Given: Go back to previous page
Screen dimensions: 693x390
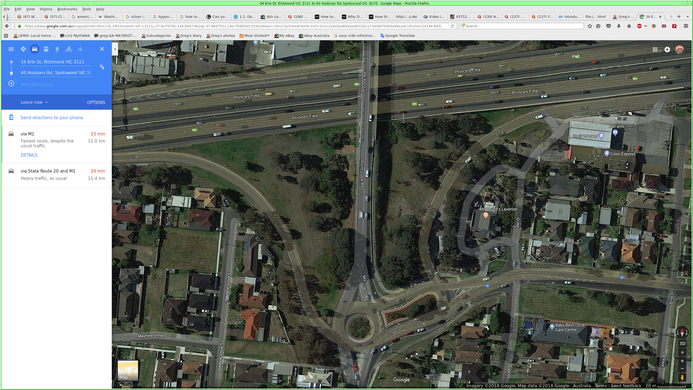Looking at the screenshot, I should click(7, 26).
